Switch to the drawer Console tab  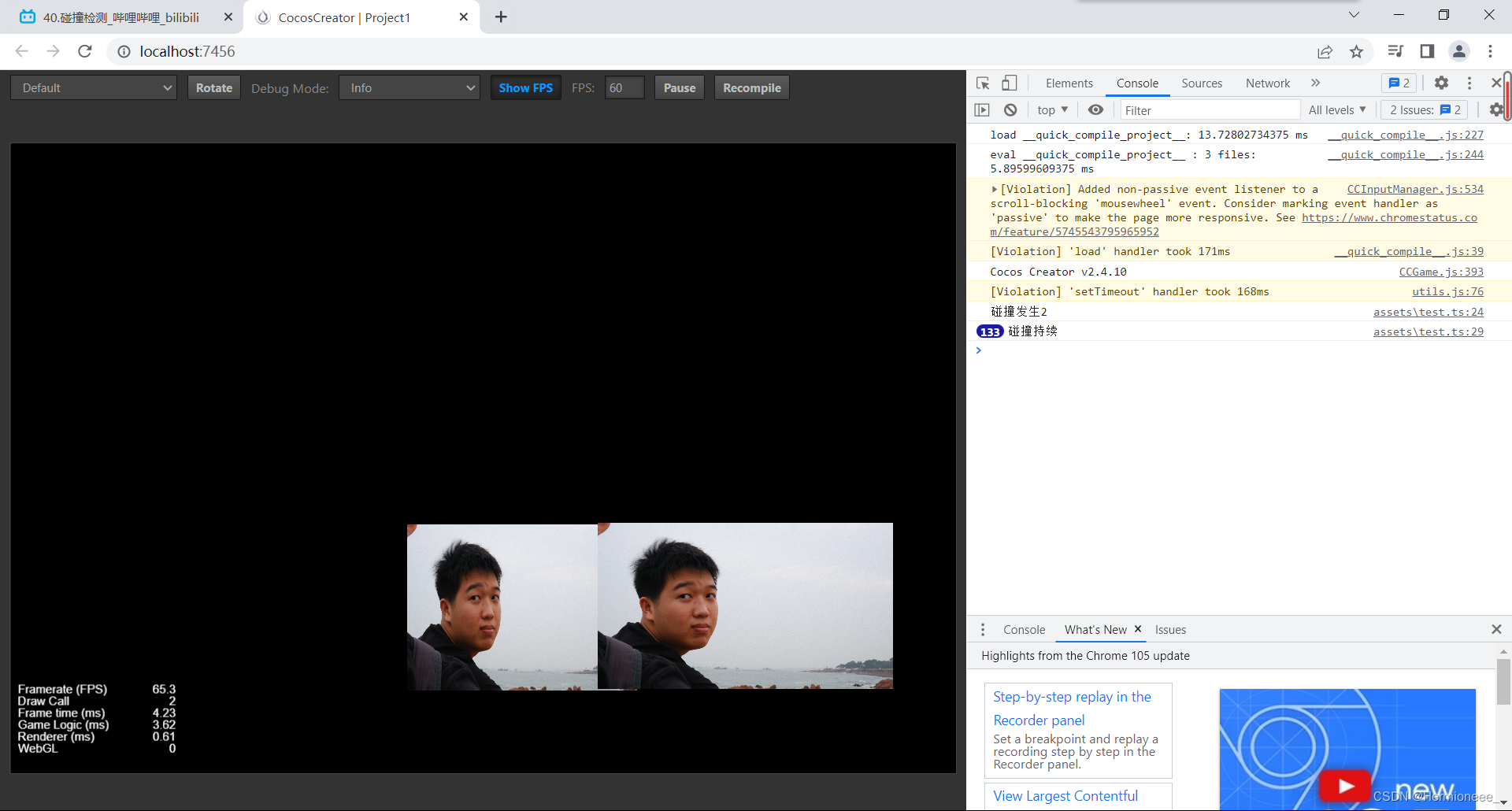[1024, 629]
